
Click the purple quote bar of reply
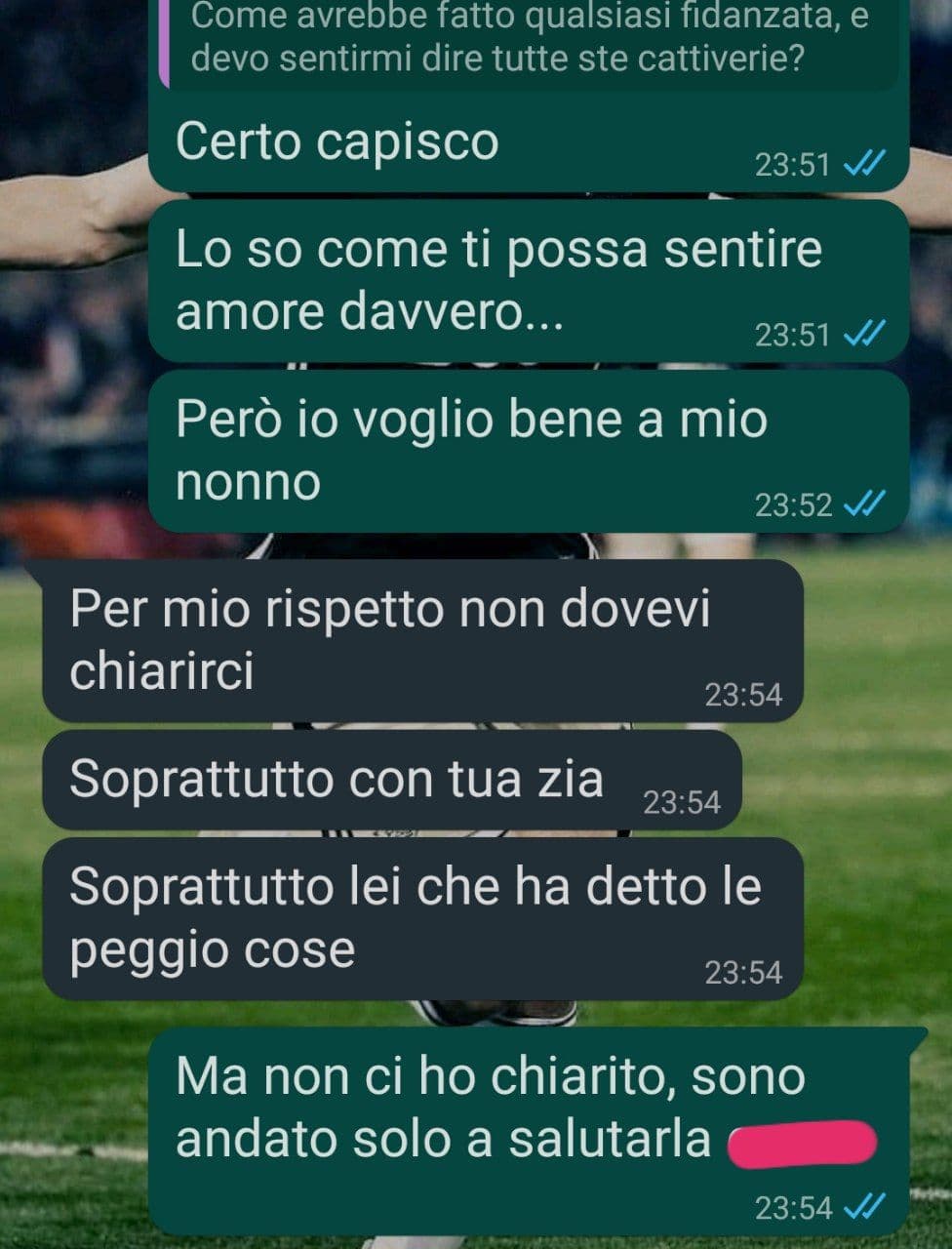[x=165, y=43]
